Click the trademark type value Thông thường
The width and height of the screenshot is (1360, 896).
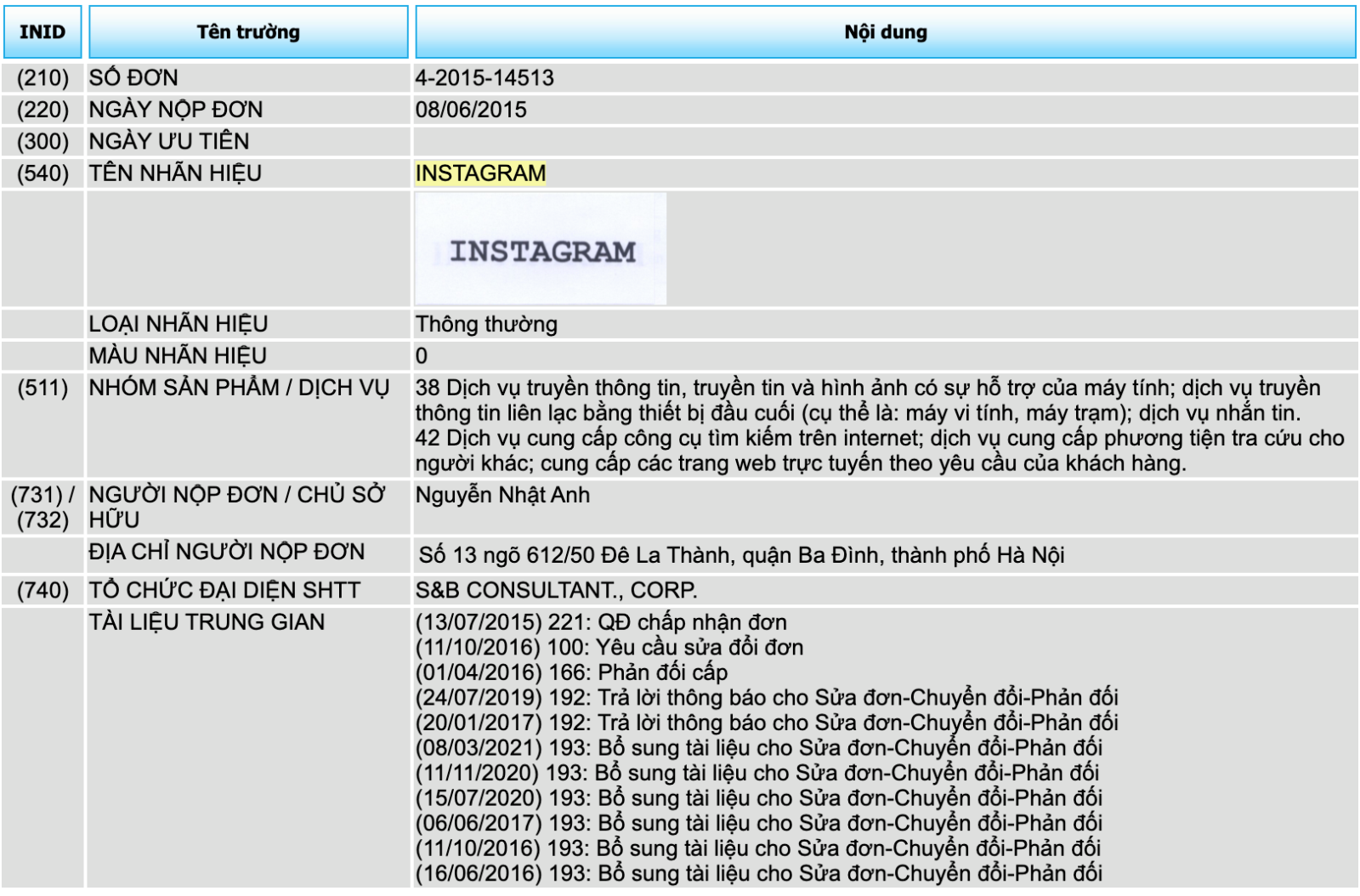coord(486,324)
